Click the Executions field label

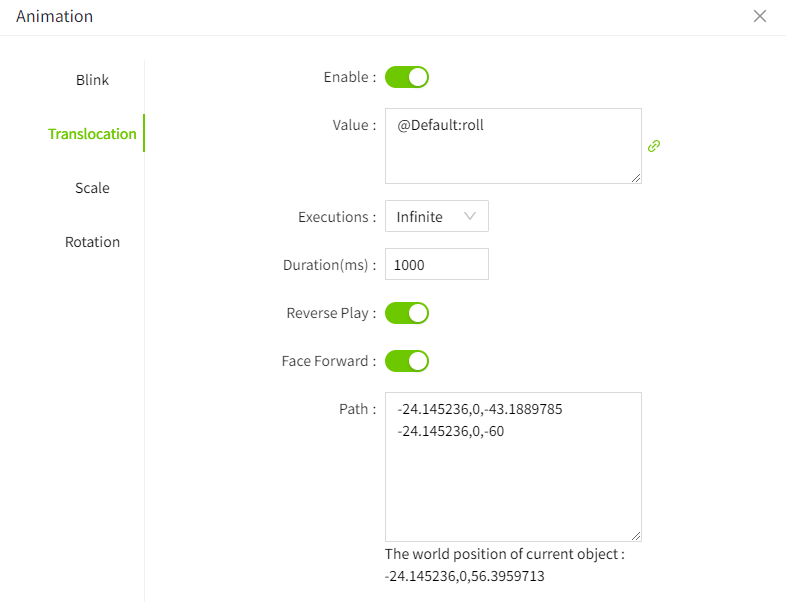click(336, 217)
